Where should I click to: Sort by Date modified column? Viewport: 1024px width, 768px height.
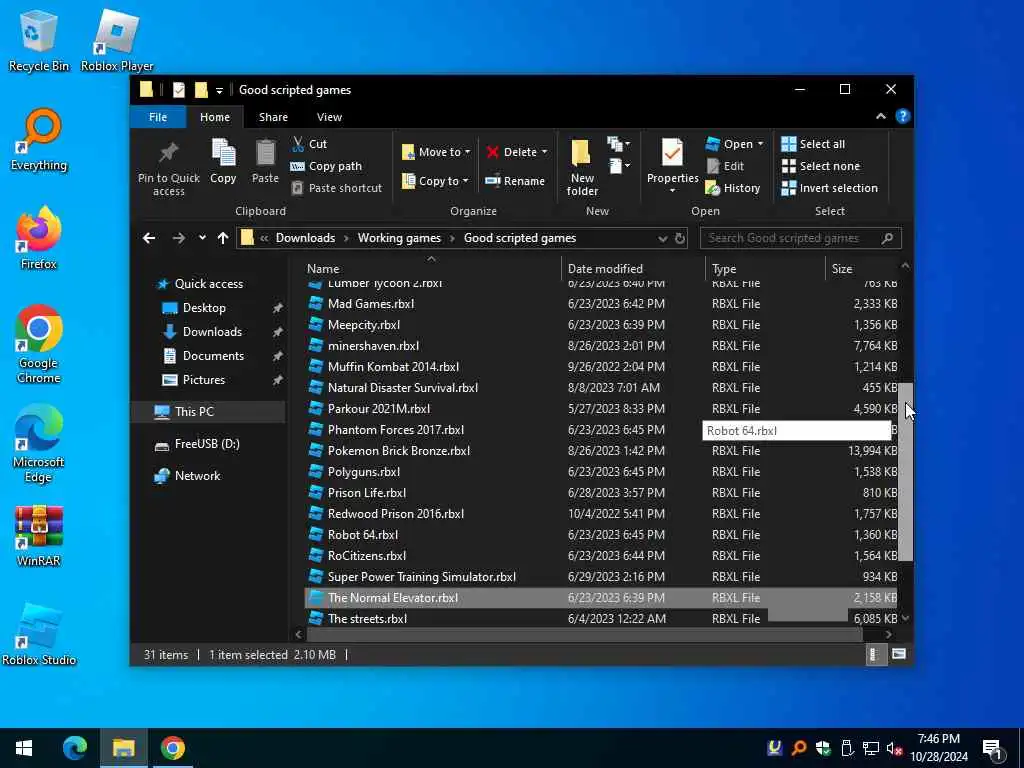click(x=632, y=268)
